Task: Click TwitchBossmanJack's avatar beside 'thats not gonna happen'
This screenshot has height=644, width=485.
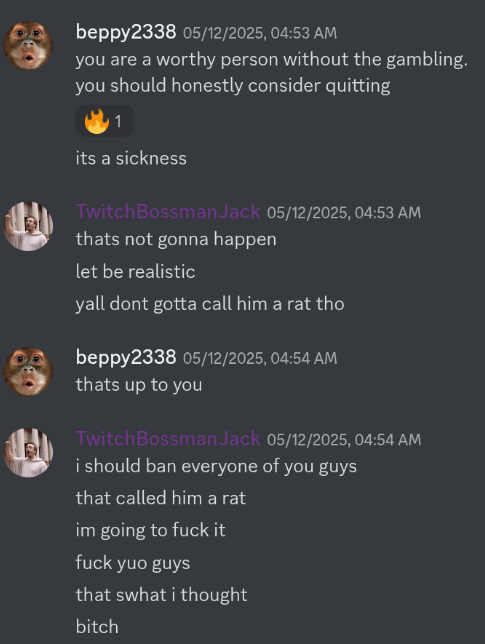Action: pos(28,226)
